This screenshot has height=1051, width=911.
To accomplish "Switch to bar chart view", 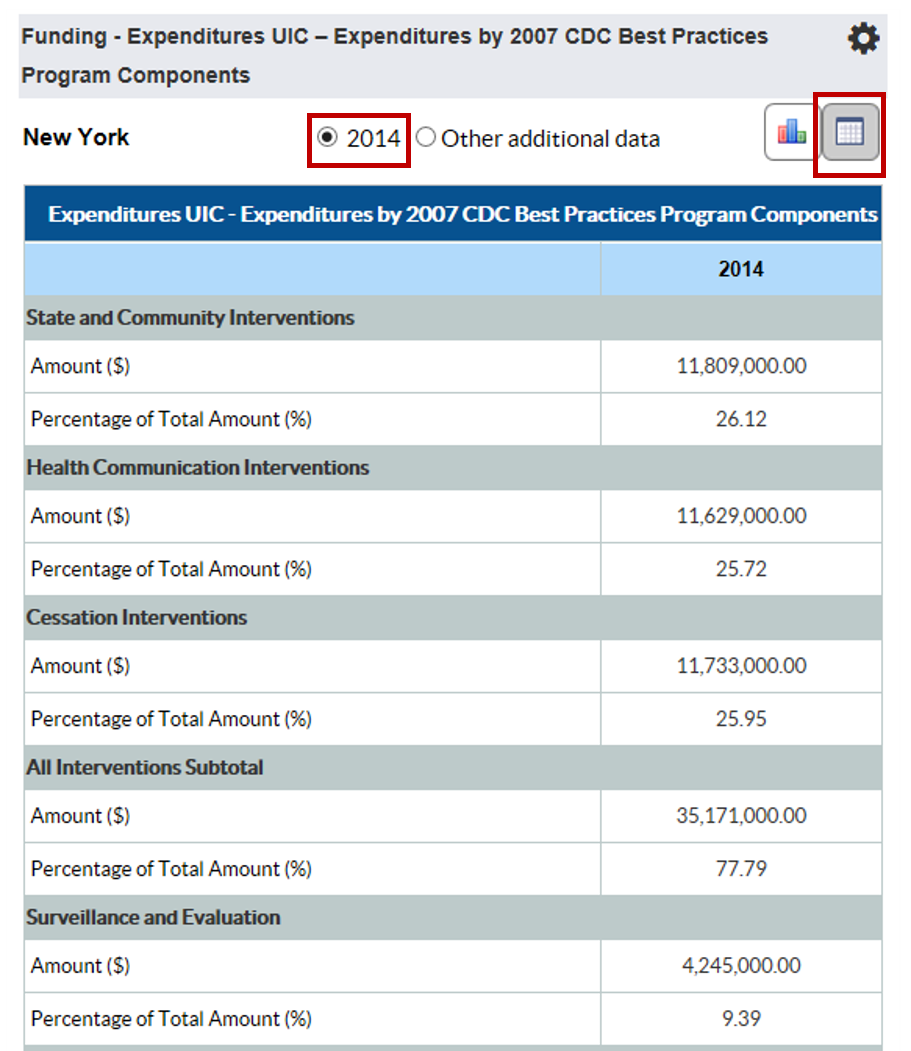I will coord(791,132).
